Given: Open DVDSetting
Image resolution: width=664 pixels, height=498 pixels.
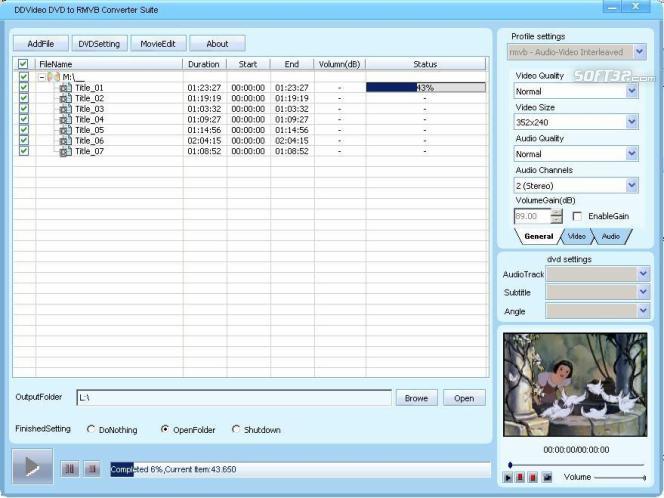Looking at the screenshot, I should (x=99, y=44).
